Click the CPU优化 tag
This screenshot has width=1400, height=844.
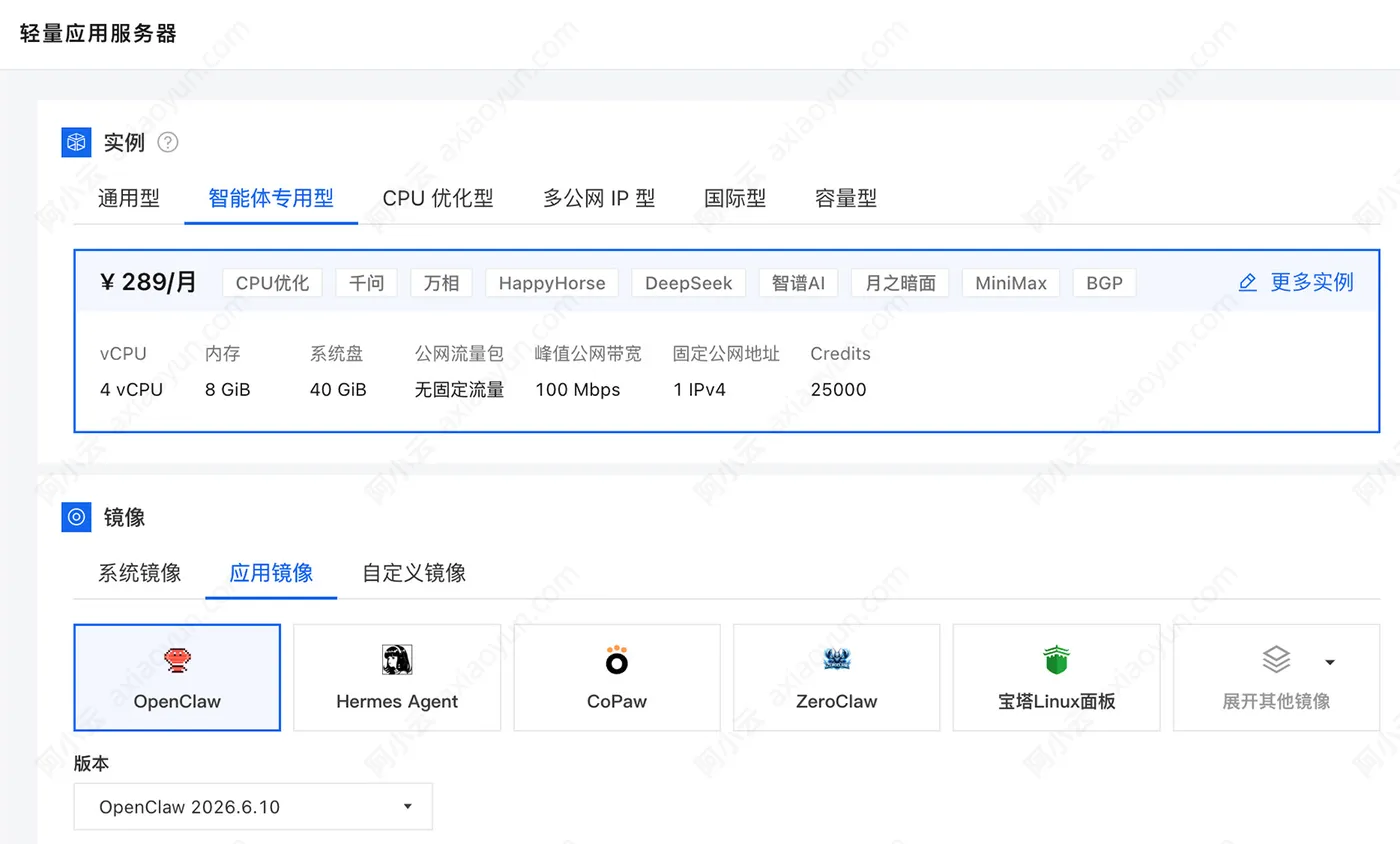273,283
